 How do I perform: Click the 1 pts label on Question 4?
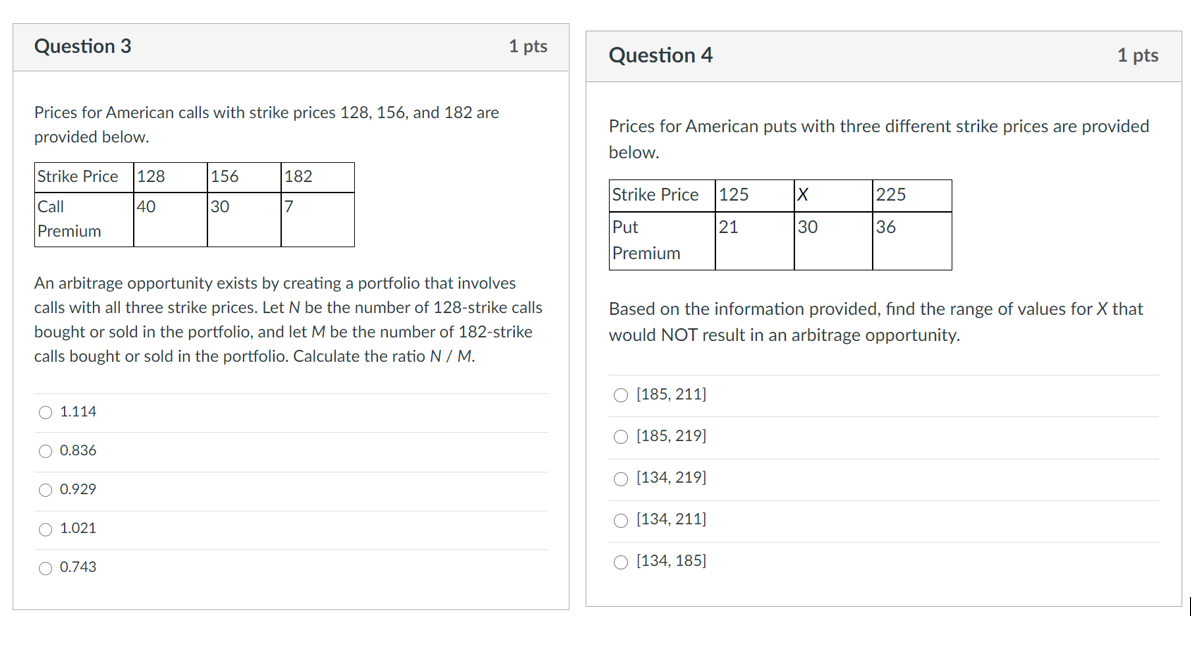click(x=1138, y=55)
